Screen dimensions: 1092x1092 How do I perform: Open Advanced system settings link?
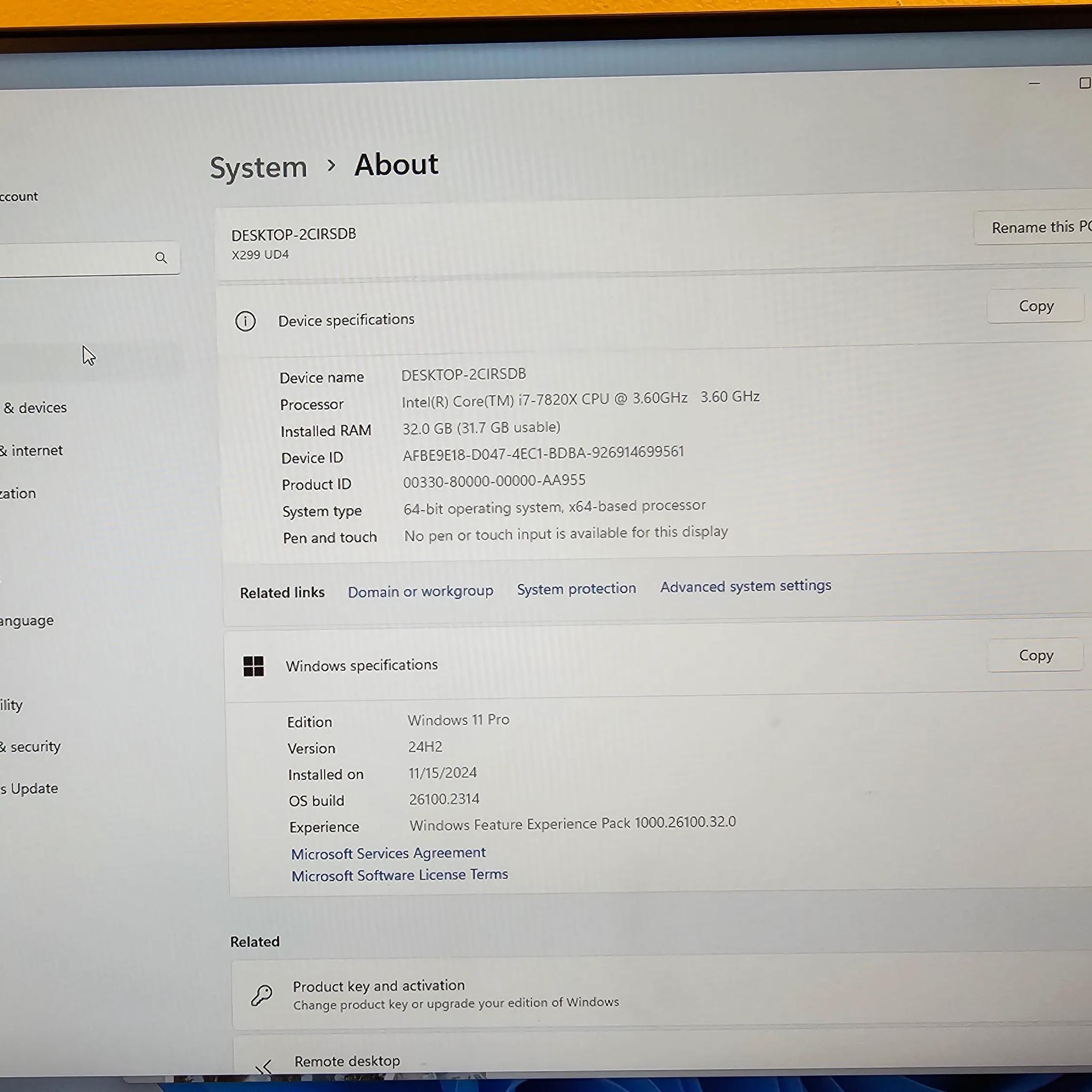coord(745,586)
